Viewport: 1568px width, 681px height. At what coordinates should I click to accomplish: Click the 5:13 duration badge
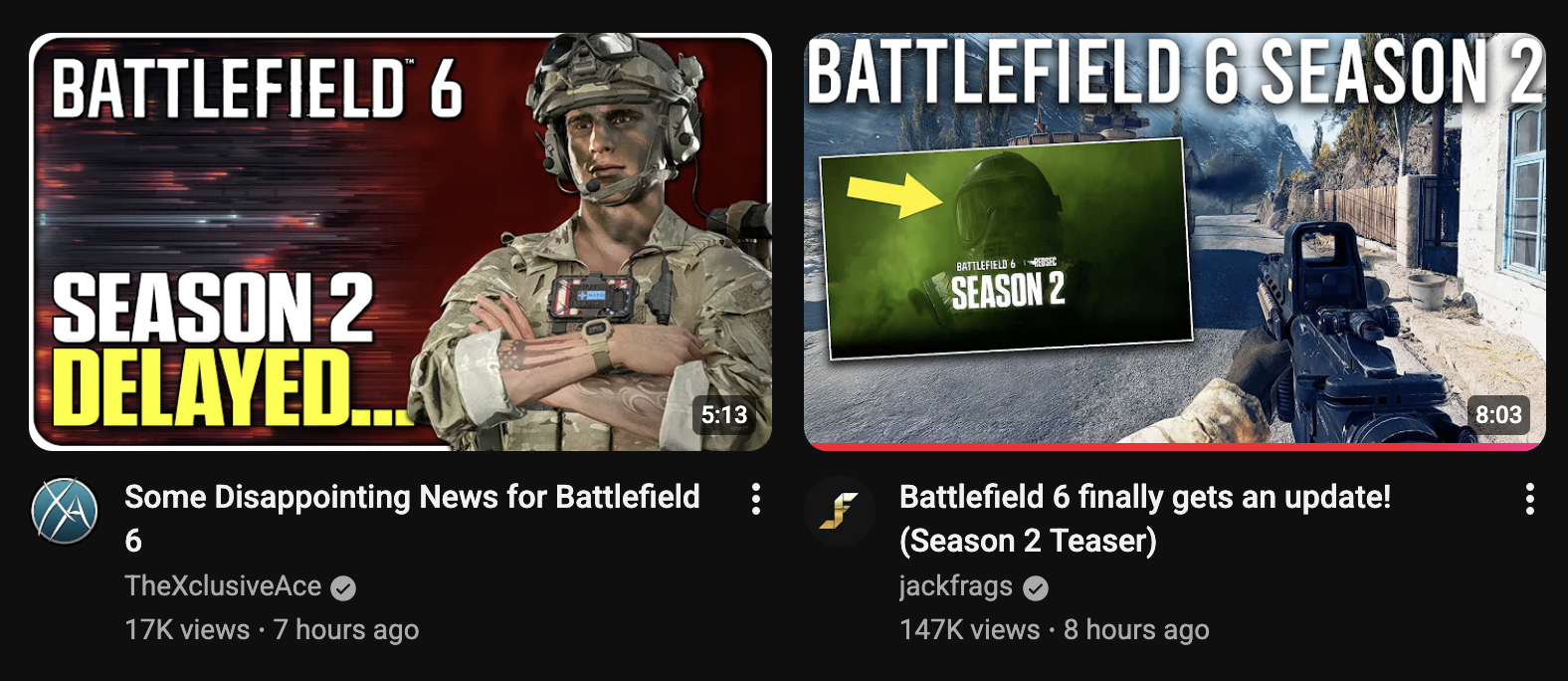(x=724, y=415)
